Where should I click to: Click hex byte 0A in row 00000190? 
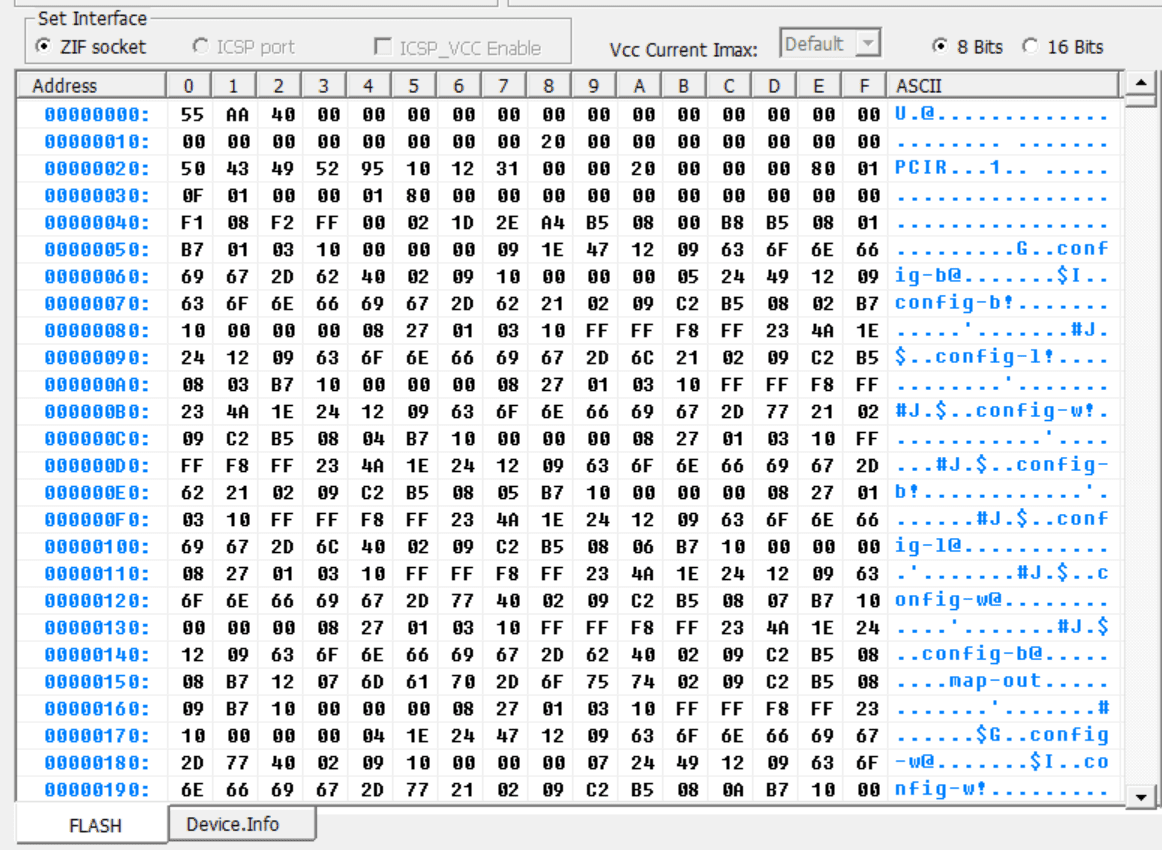click(x=733, y=790)
